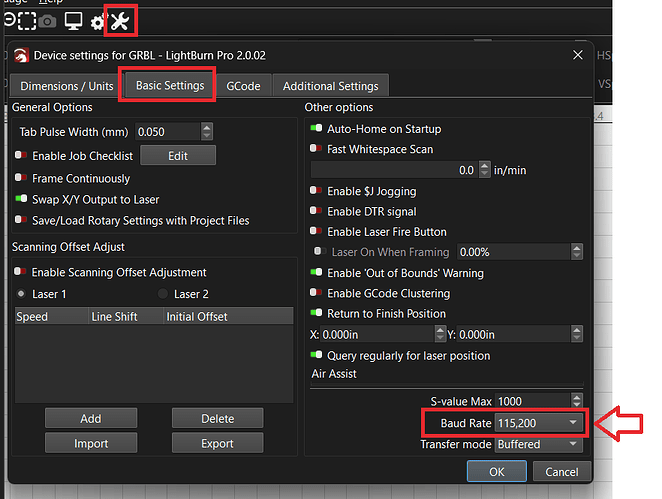Click Fast Whitespace speed field

394,170
